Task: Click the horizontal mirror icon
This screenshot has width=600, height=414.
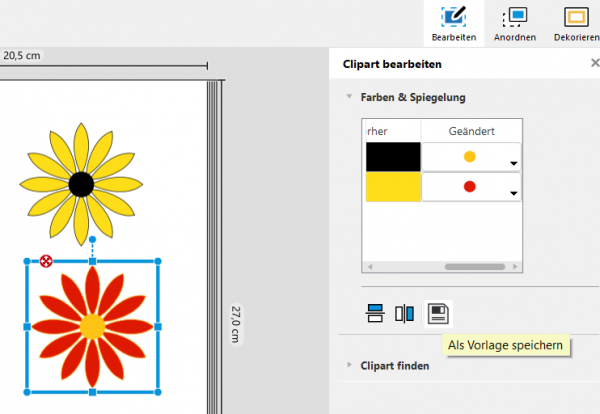Action: (404, 313)
